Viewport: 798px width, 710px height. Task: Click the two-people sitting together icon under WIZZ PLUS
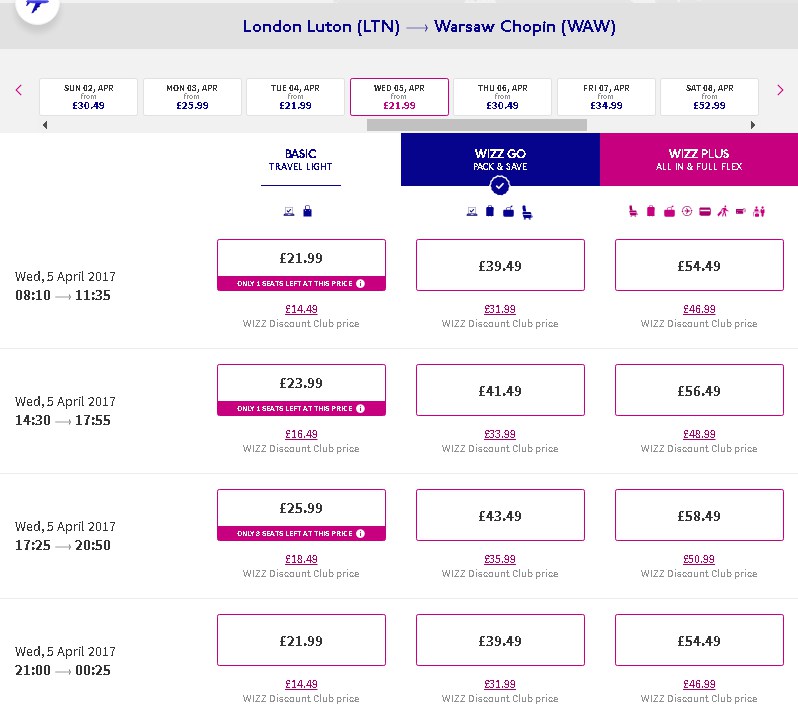pyautogui.click(x=759, y=211)
